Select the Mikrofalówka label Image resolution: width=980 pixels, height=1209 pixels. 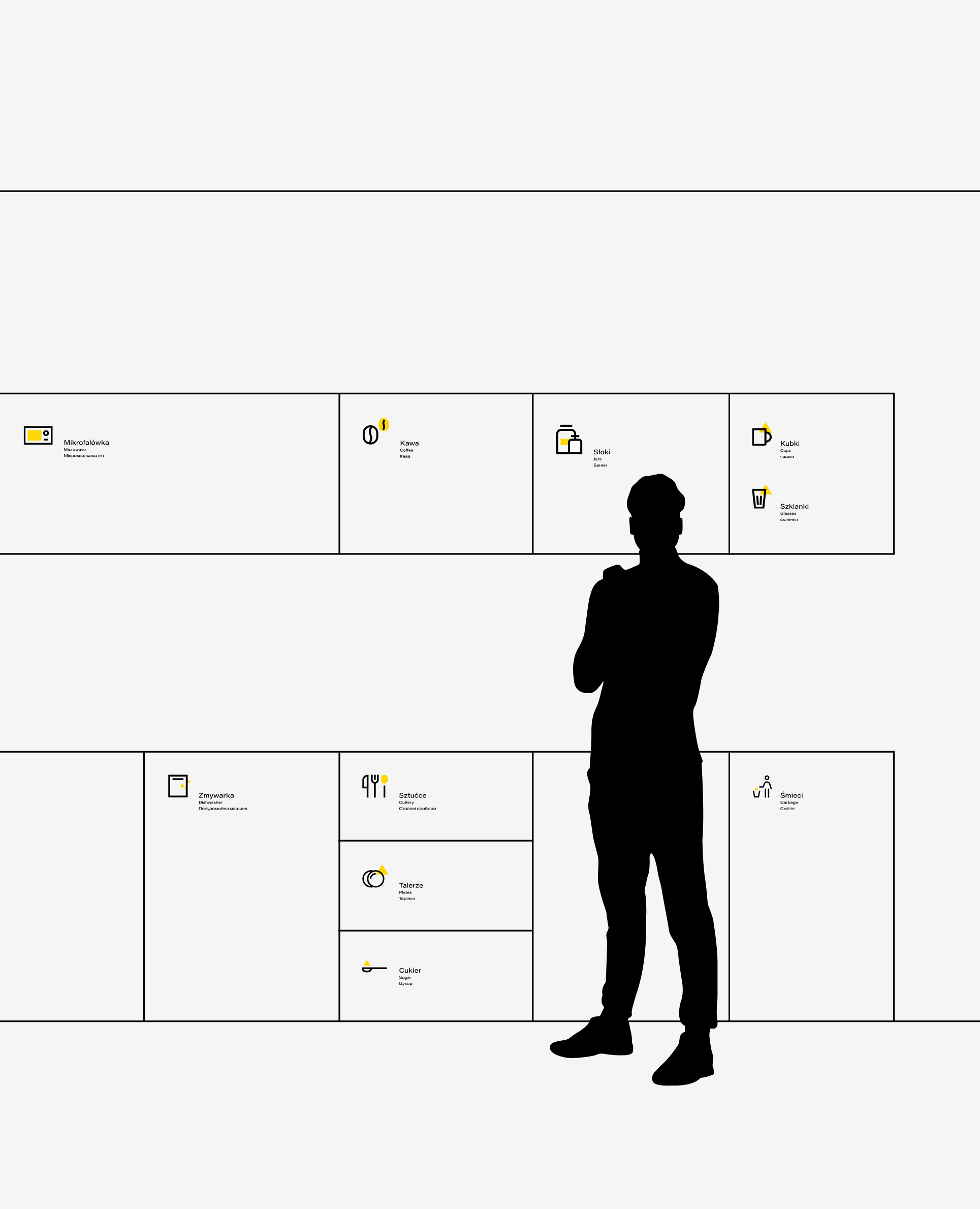click(x=86, y=442)
